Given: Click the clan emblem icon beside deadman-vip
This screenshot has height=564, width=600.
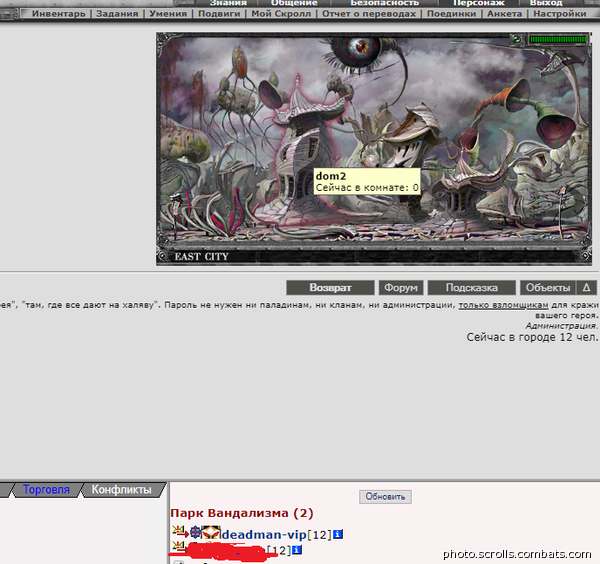Looking at the screenshot, I should pos(211,532).
